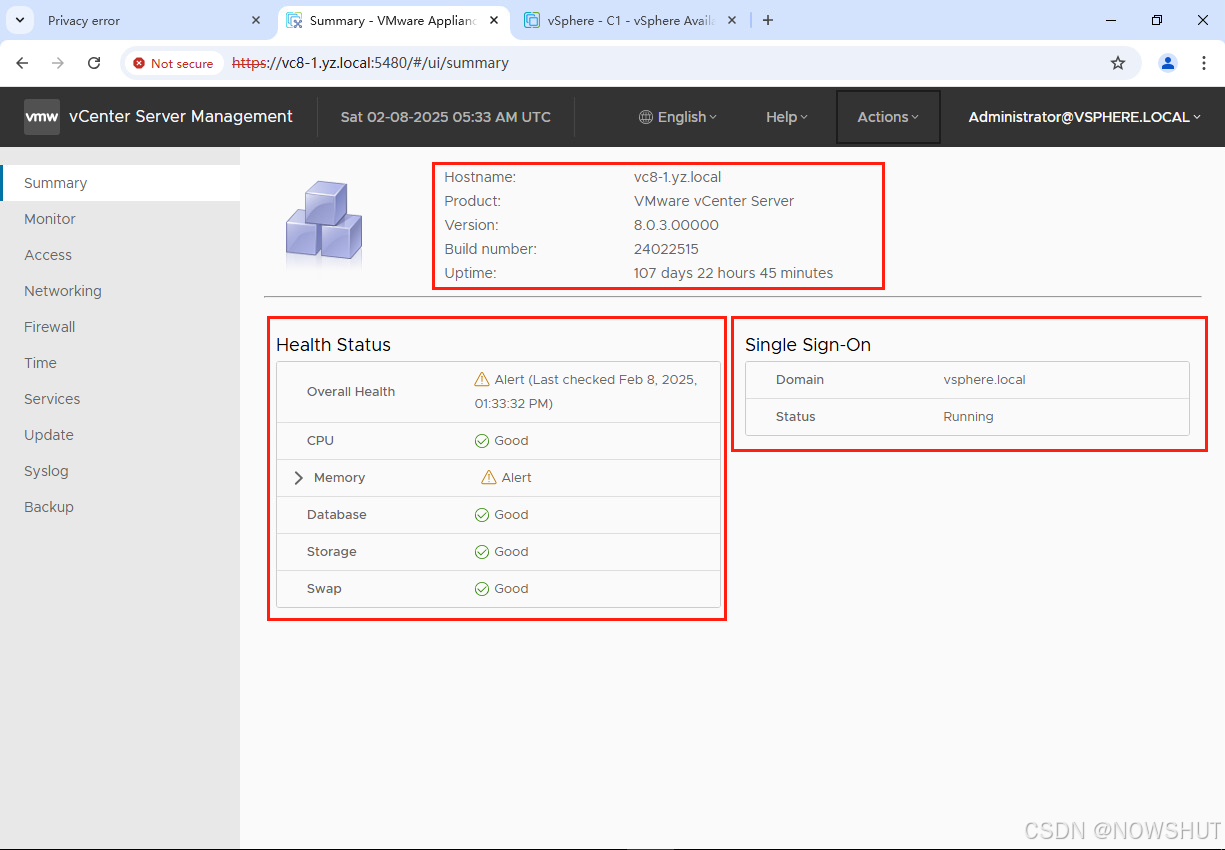Image resolution: width=1225 pixels, height=850 pixels.
Task: Select Summary in the sidebar
Action: pos(120,183)
